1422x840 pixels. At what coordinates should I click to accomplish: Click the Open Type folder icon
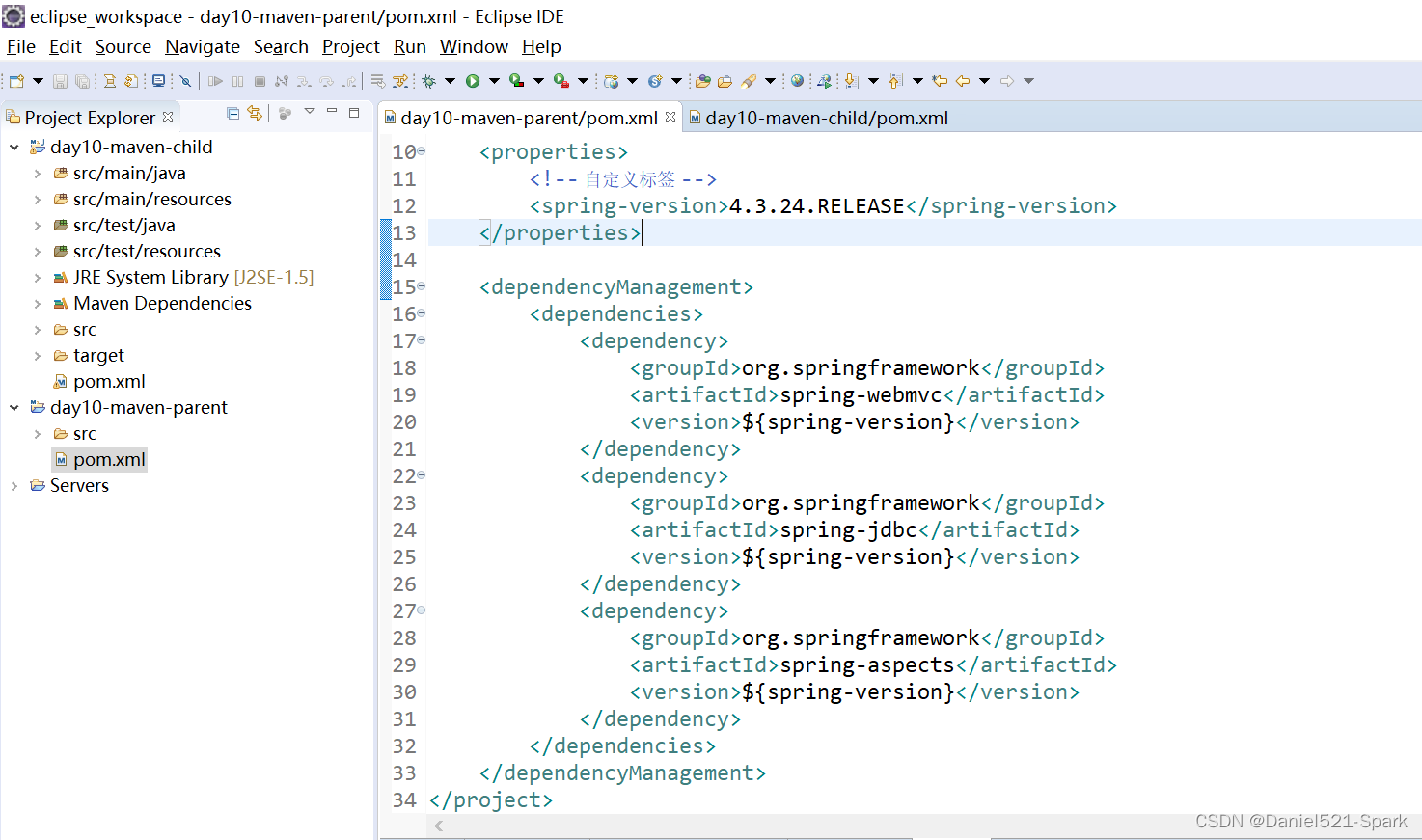(x=703, y=81)
